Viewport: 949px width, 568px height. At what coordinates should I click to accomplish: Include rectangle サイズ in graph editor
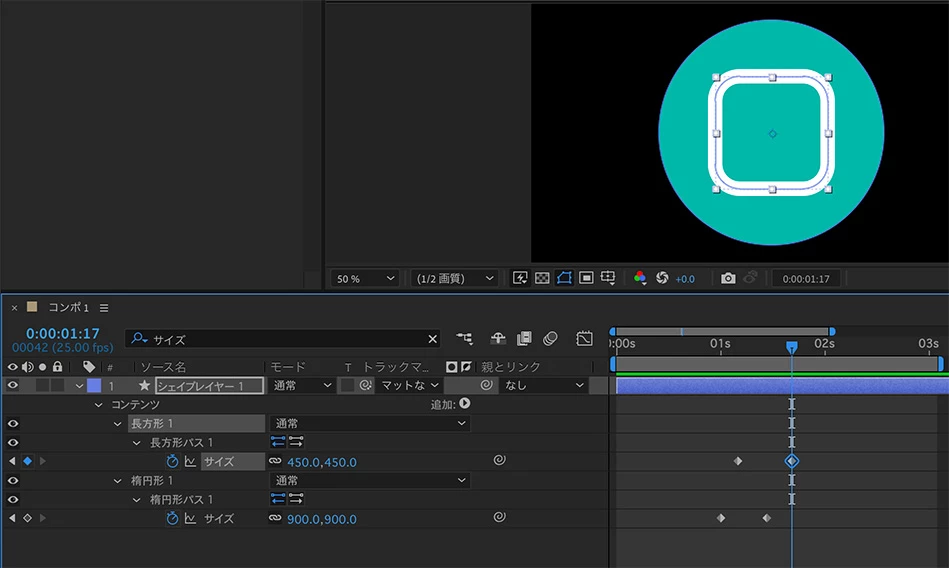coord(190,461)
